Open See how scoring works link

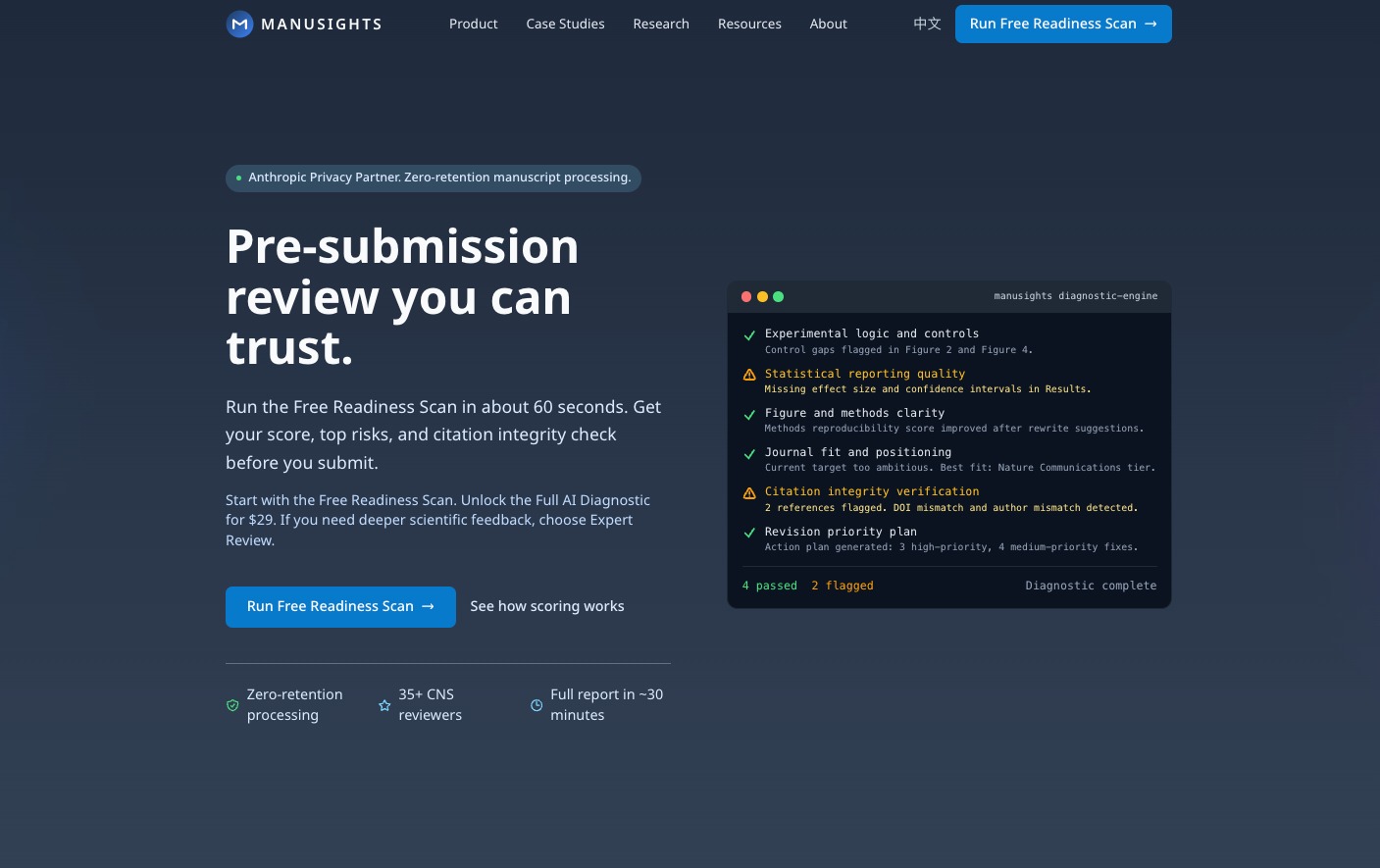547,606
